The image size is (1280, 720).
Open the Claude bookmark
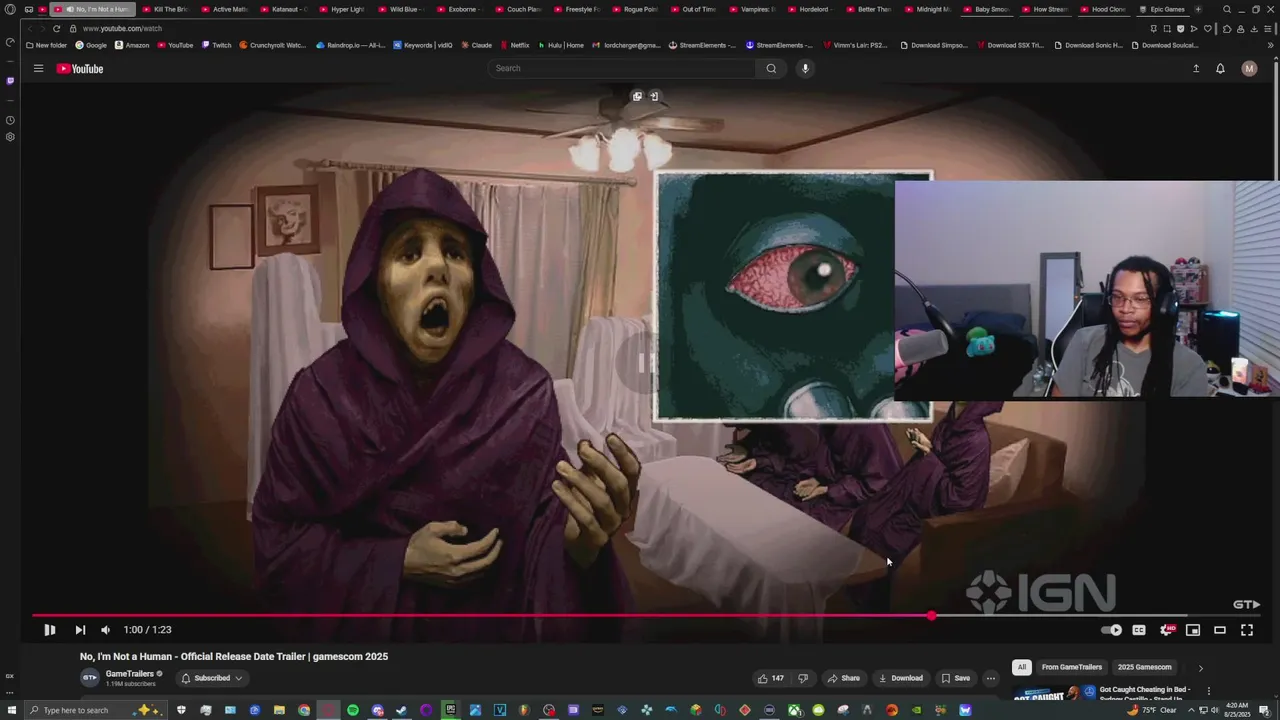click(x=476, y=45)
